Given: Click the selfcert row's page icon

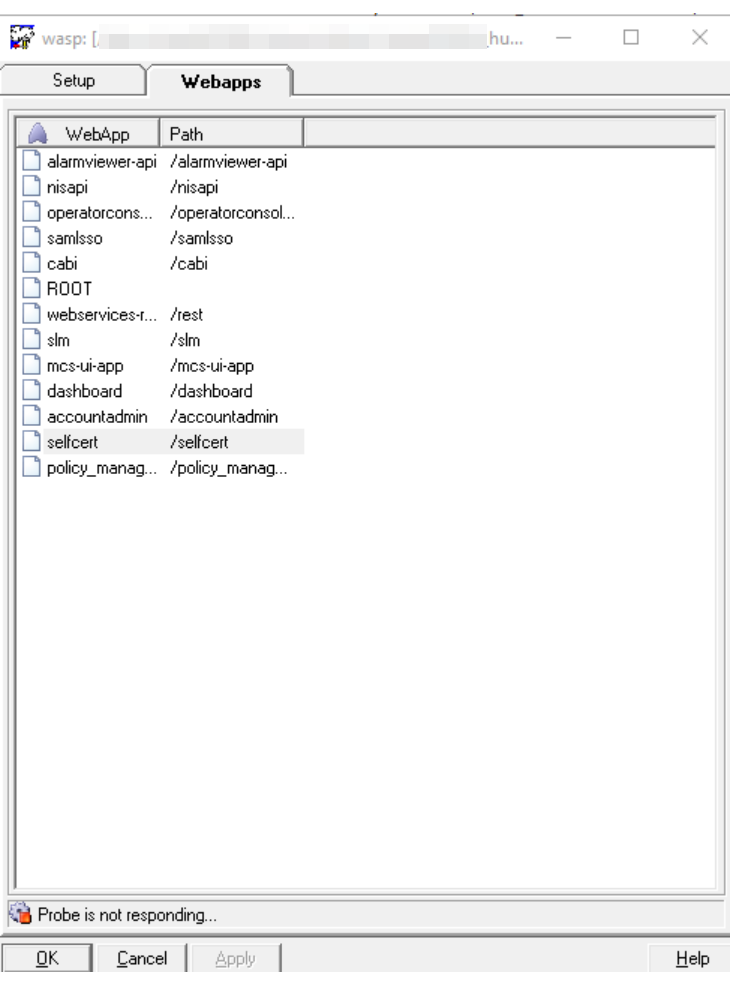Looking at the screenshot, I should [32, 442].
